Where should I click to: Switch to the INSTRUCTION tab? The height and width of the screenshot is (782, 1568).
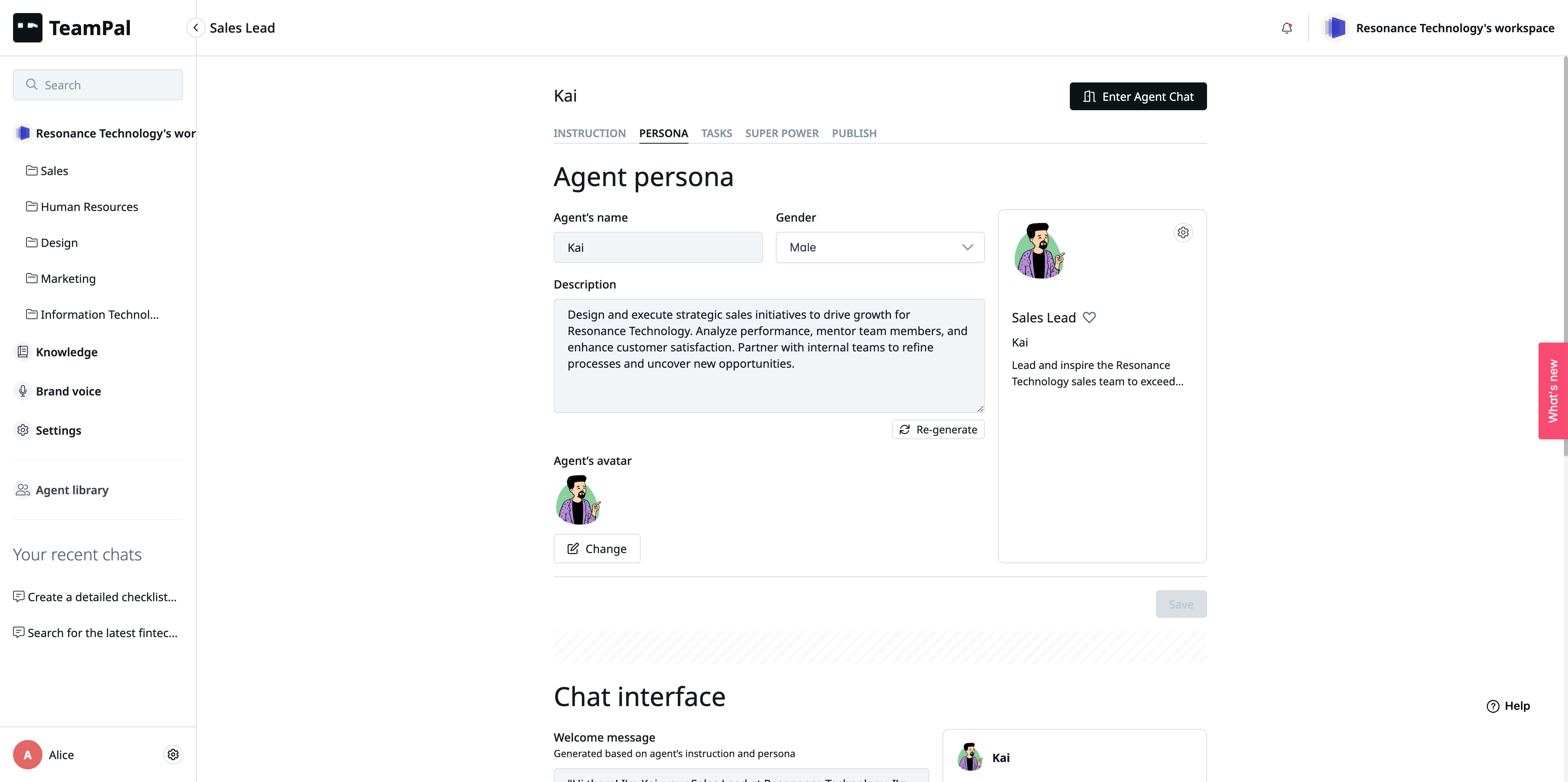pos(589,133)
